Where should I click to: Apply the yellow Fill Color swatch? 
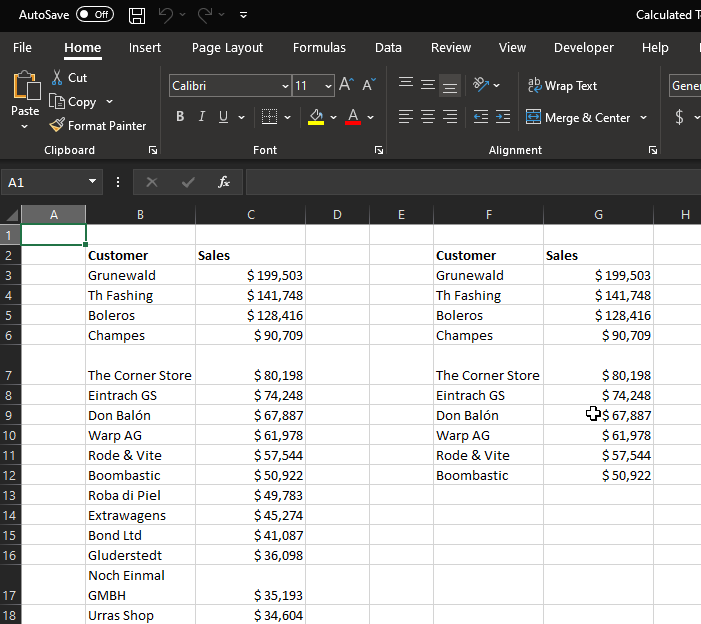(x=316, y=117)
